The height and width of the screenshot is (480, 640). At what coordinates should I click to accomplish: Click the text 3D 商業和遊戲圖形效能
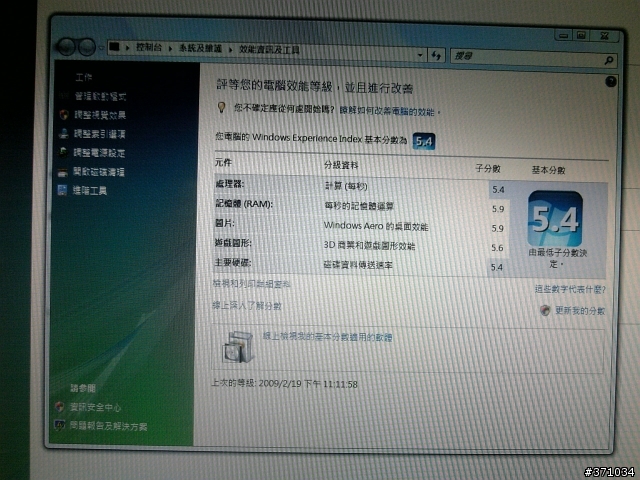(369, 246)
